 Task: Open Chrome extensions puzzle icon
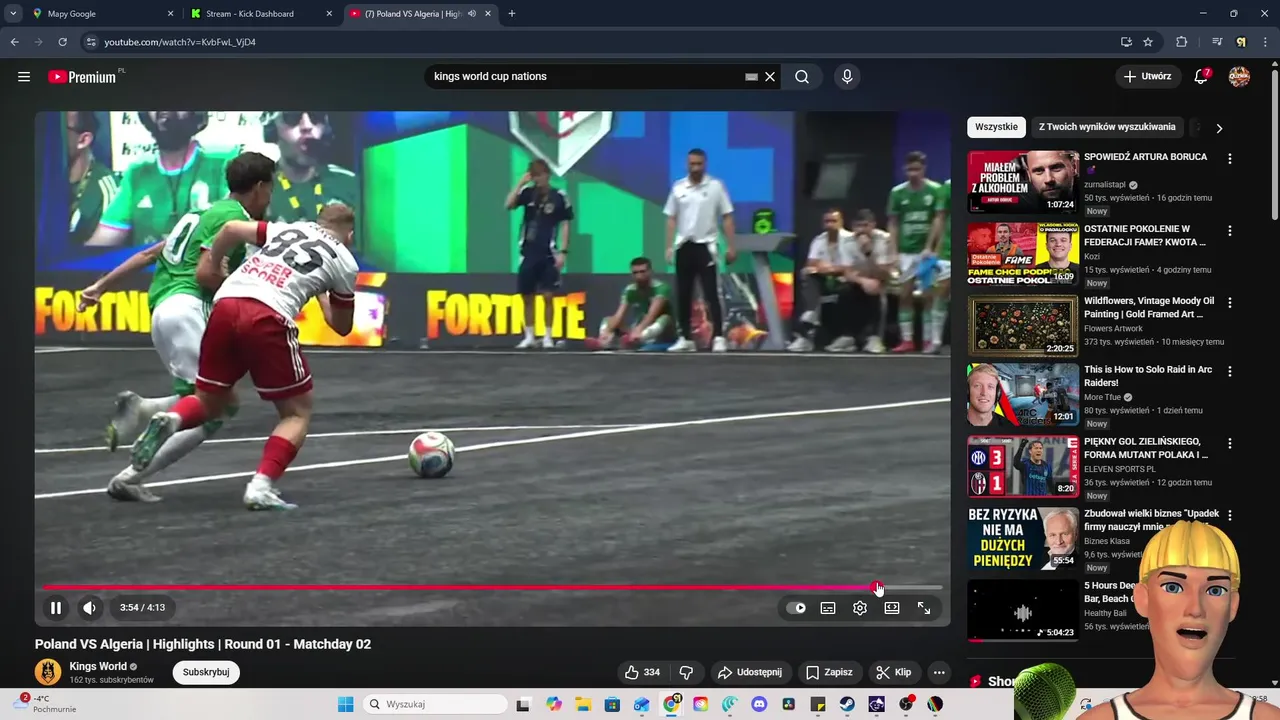[x=1181, y=42]
